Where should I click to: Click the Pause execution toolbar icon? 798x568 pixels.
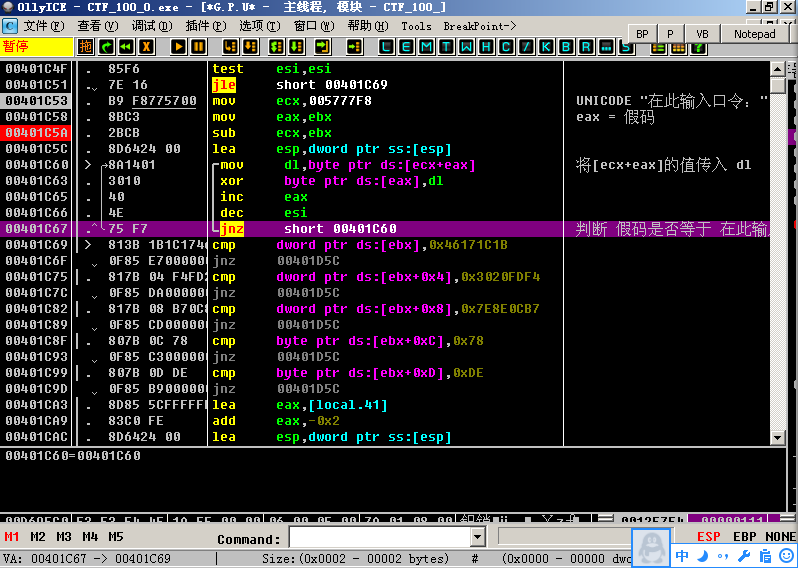click(x=199, y=46)
